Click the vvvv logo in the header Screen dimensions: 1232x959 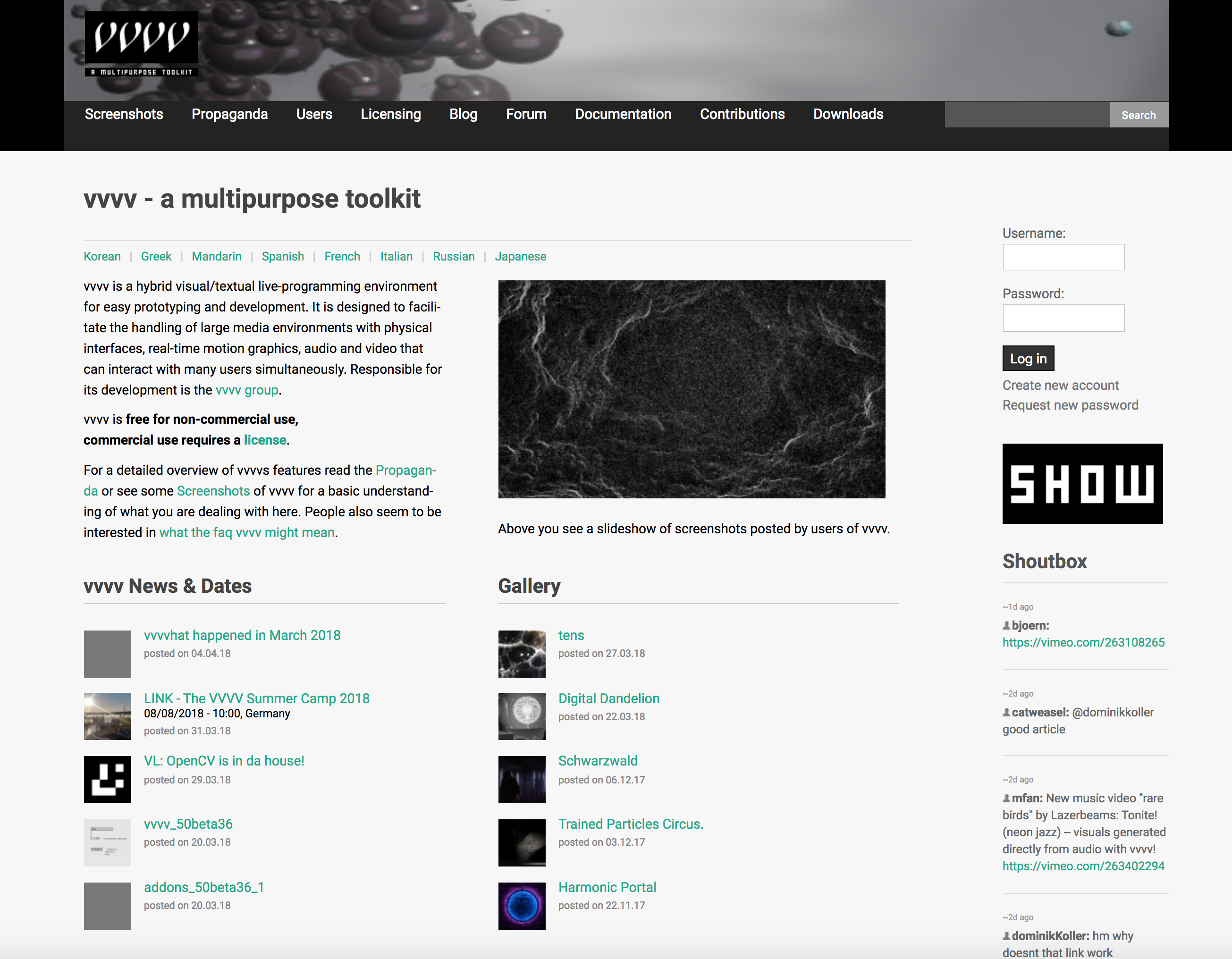(x=141, y=44)
